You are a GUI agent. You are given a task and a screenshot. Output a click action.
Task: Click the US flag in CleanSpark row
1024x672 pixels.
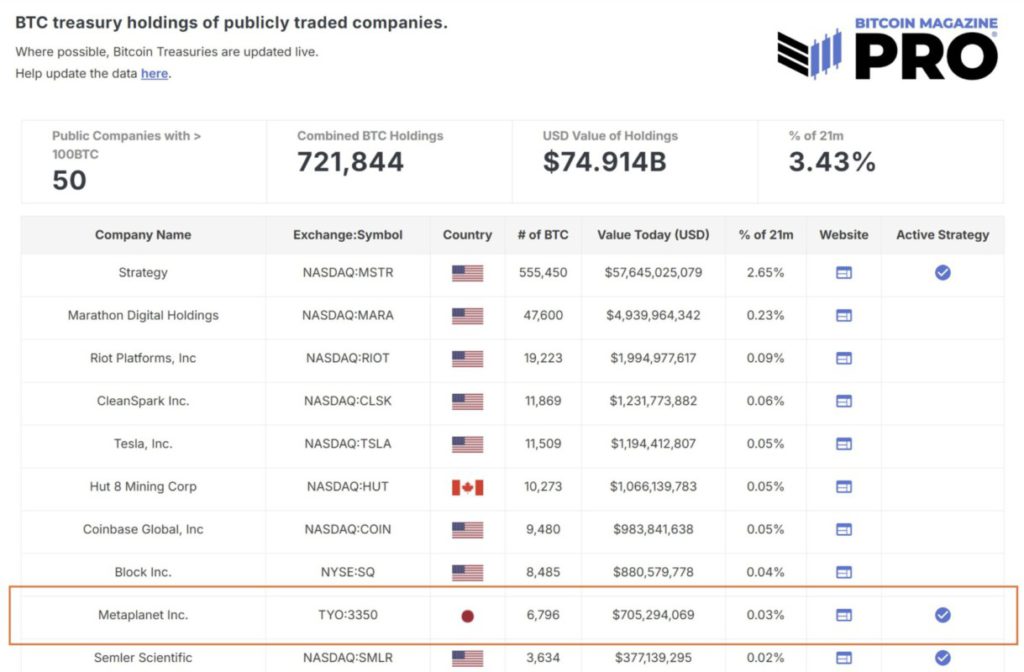[x=468, y=402]
